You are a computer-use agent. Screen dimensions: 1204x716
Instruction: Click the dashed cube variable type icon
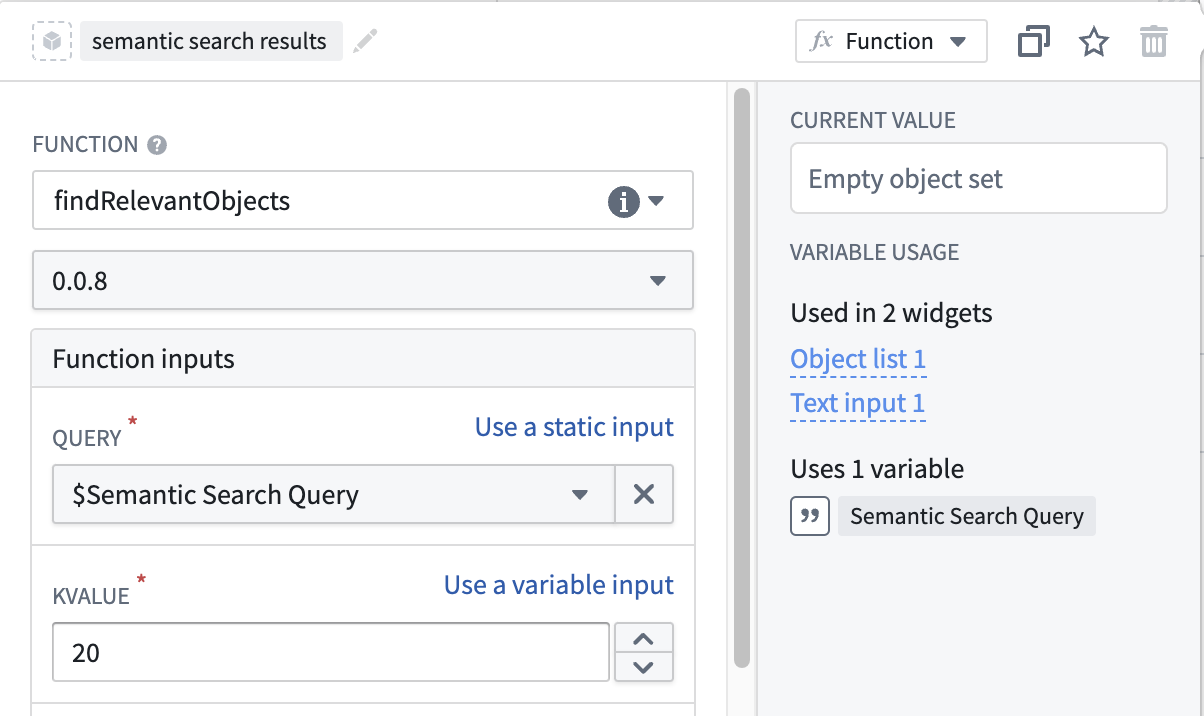(52, 41)
